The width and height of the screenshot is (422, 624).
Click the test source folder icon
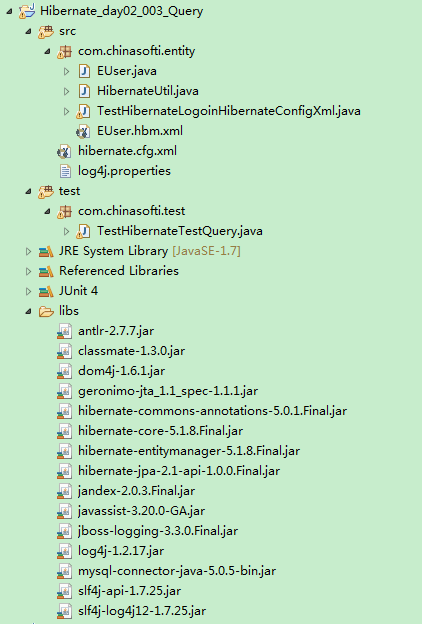46,191
